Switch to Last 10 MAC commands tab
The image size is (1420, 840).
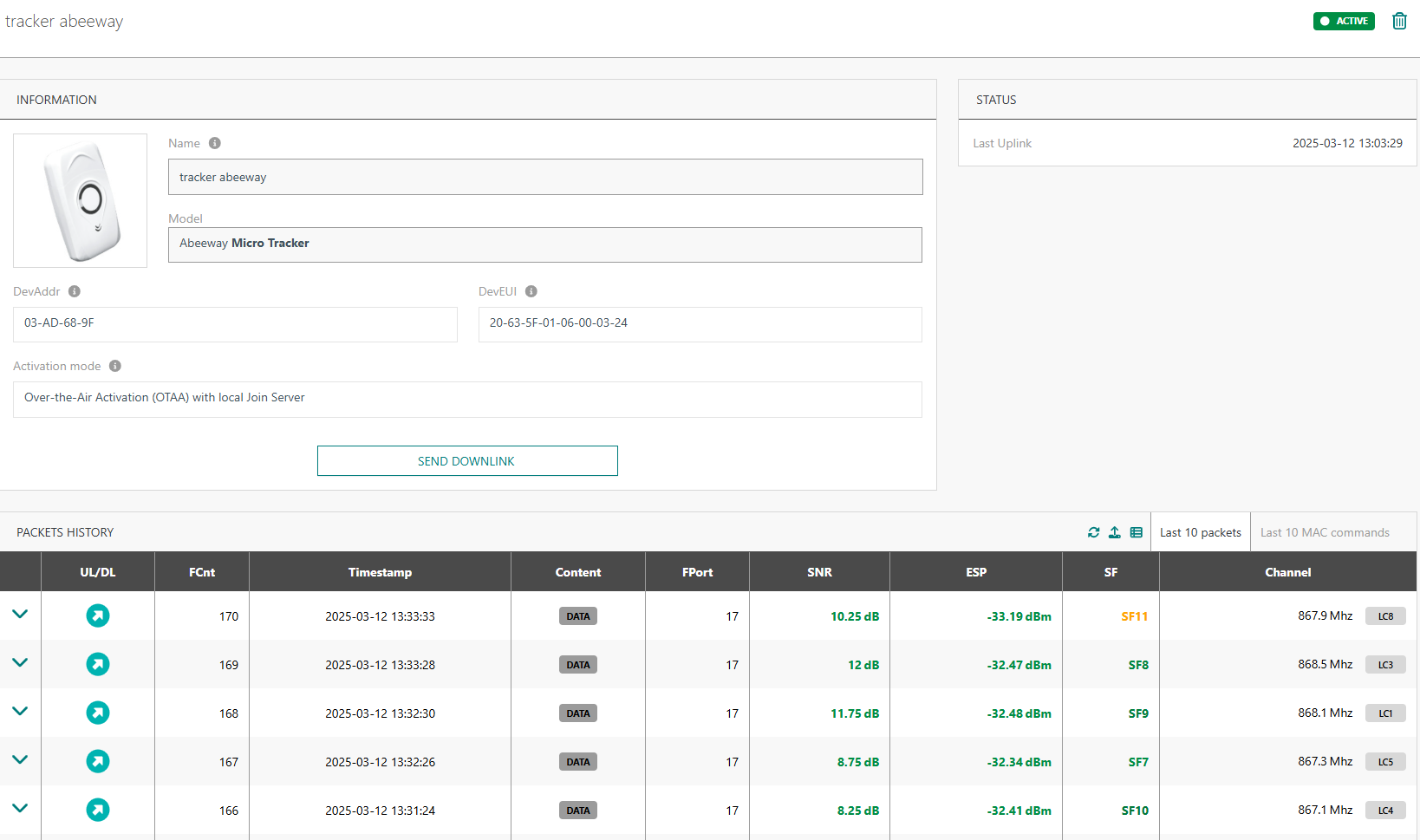tap(1324, 532)
